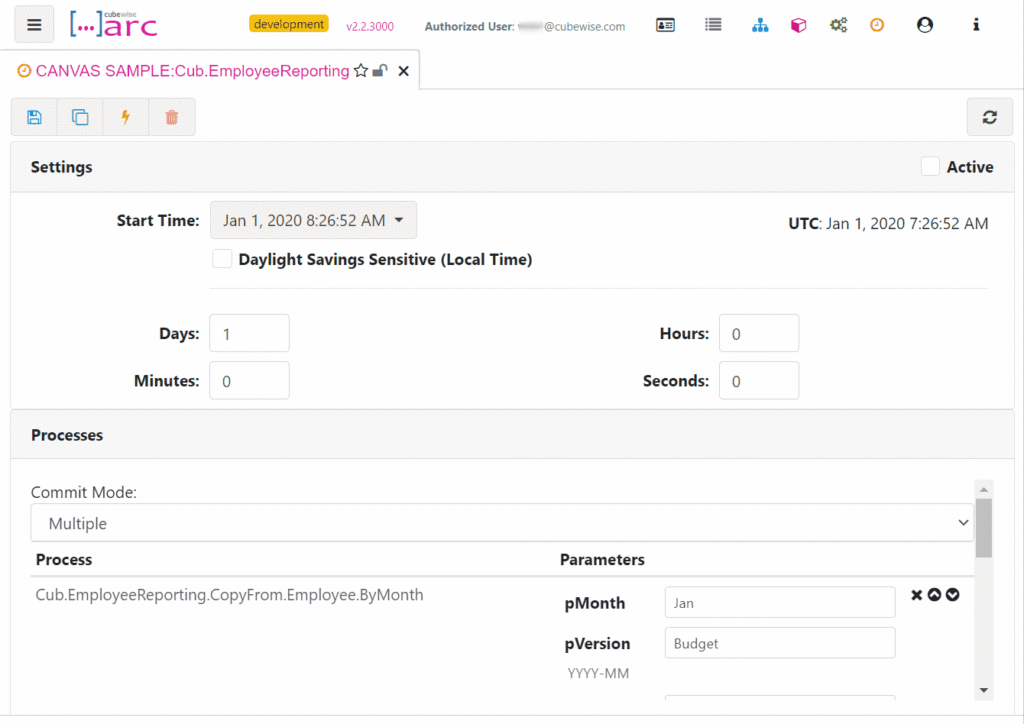Open the Start Time date dropdown

(313, 221)
